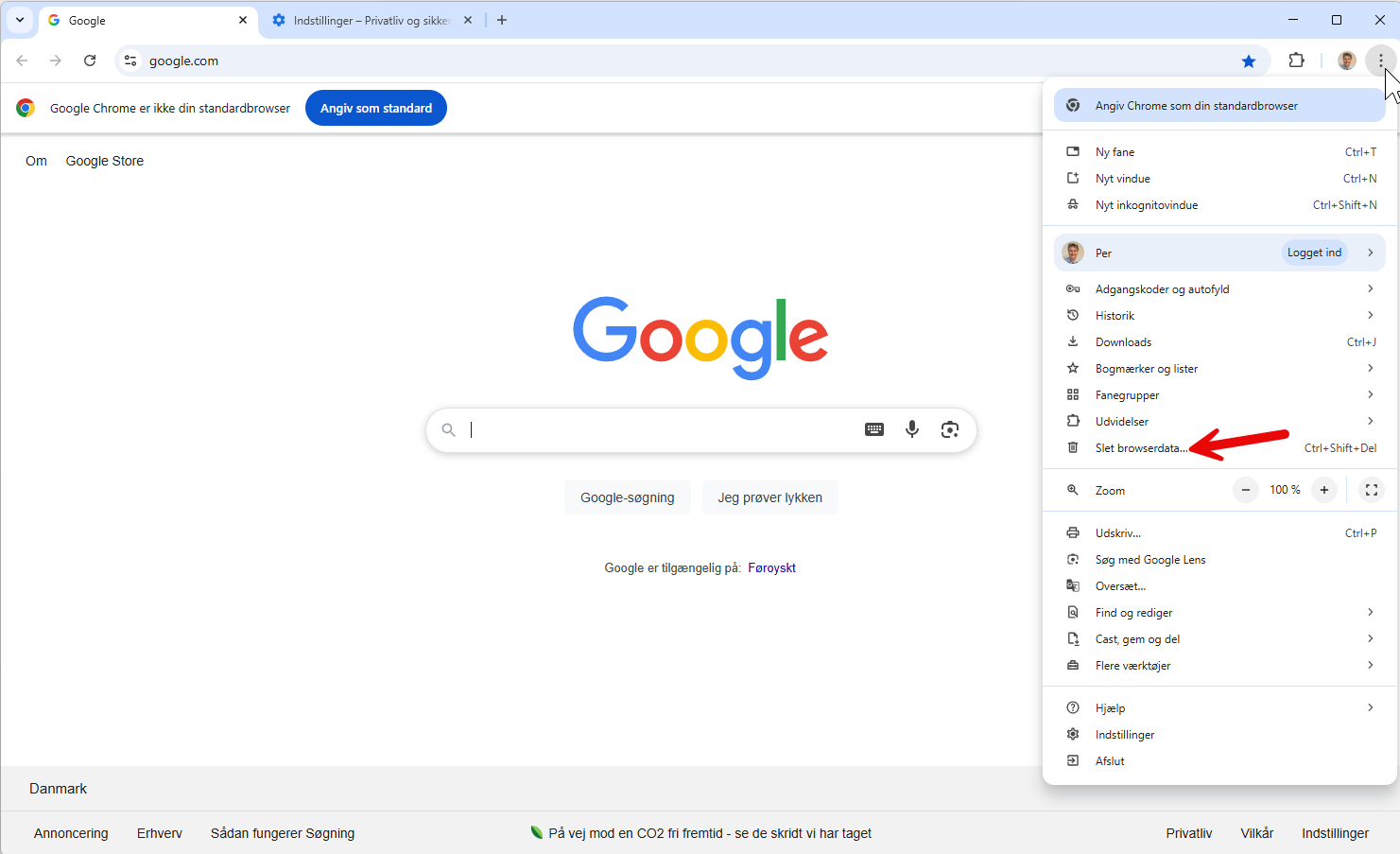Open the Google Store link
Viewport: 1400px width, 854px height.
(x=105, y=161)
